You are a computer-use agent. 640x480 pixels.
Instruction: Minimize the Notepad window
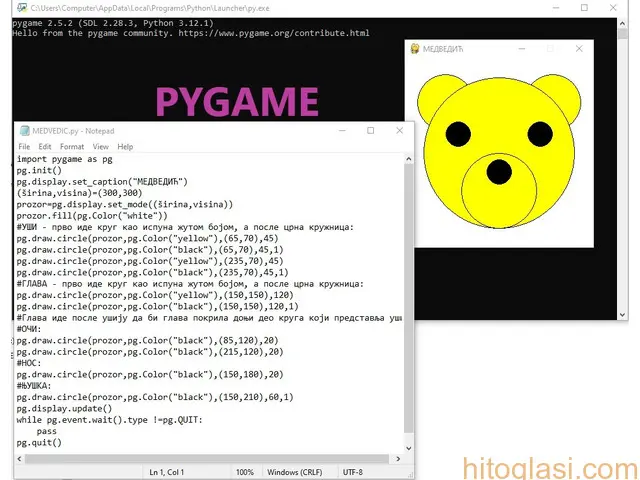click(341, 131)
